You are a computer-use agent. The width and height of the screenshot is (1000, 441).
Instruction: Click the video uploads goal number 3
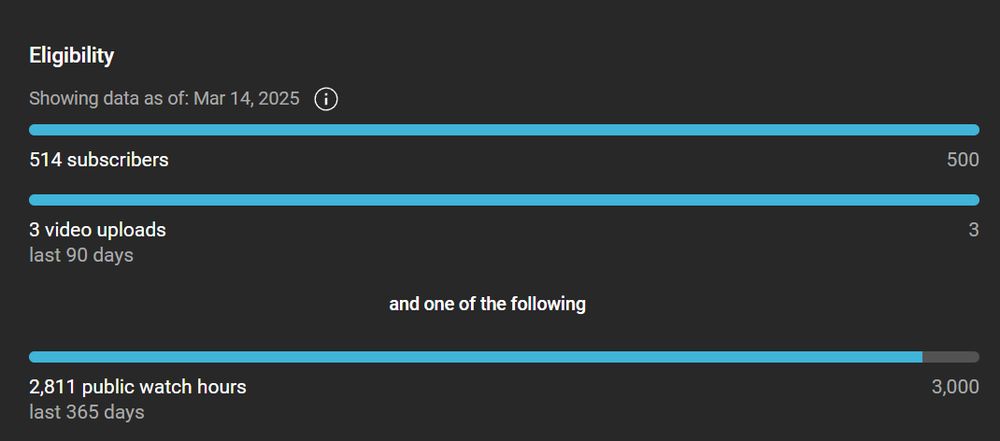tap(973, 230)
